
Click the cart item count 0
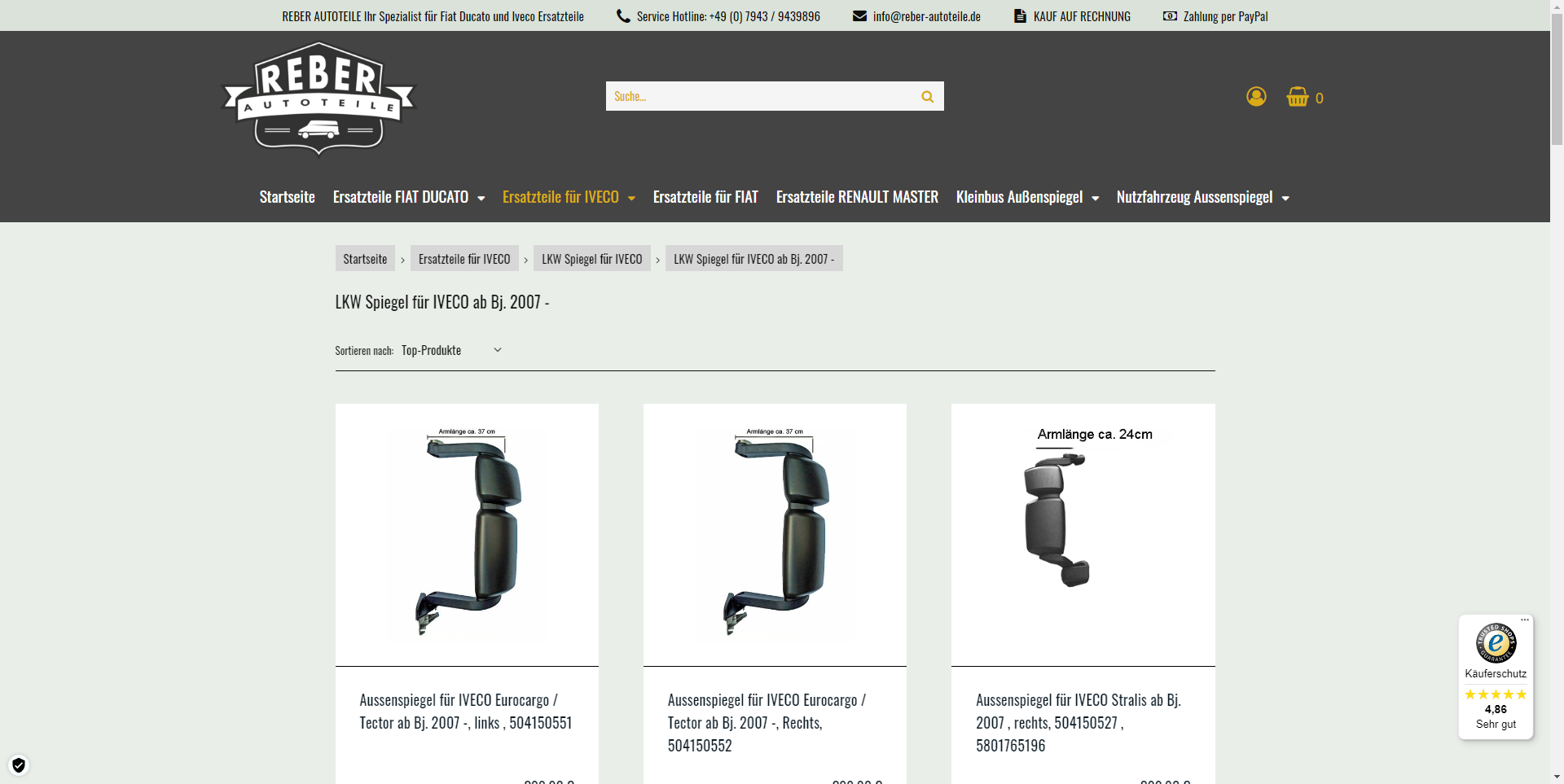coord(1319,99)
